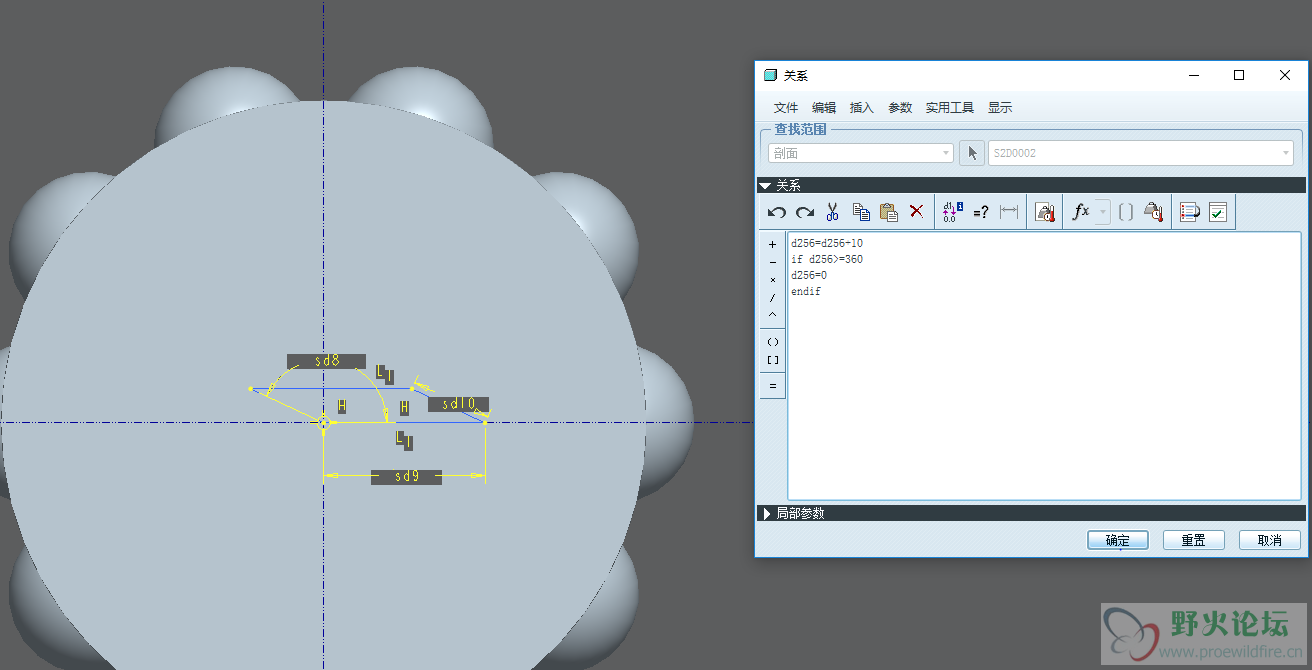Screen dimensions: 1312x670
Task: Open dropdown arrow next to fx
Action: click(x=1102, y=212)
